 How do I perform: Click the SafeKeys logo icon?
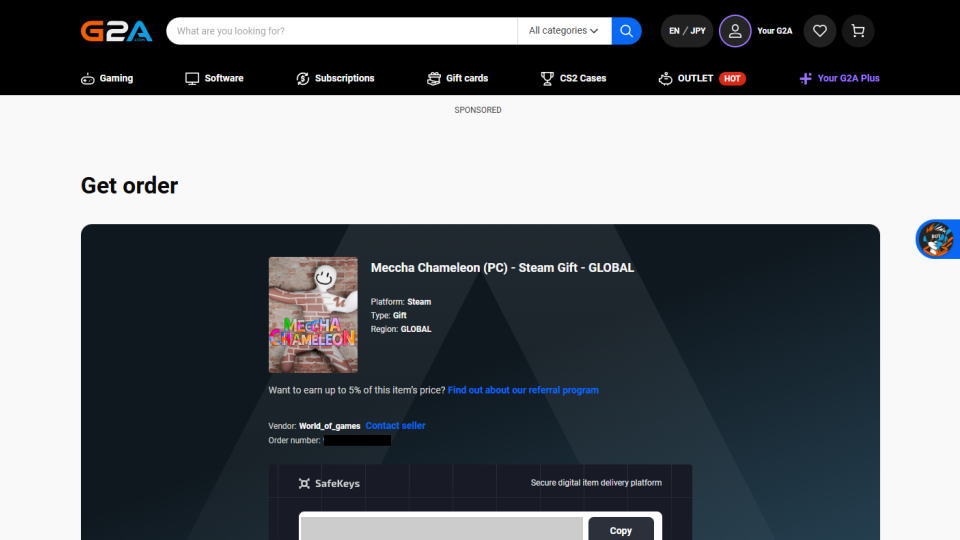pyautogui.click(x=304, y=484)
